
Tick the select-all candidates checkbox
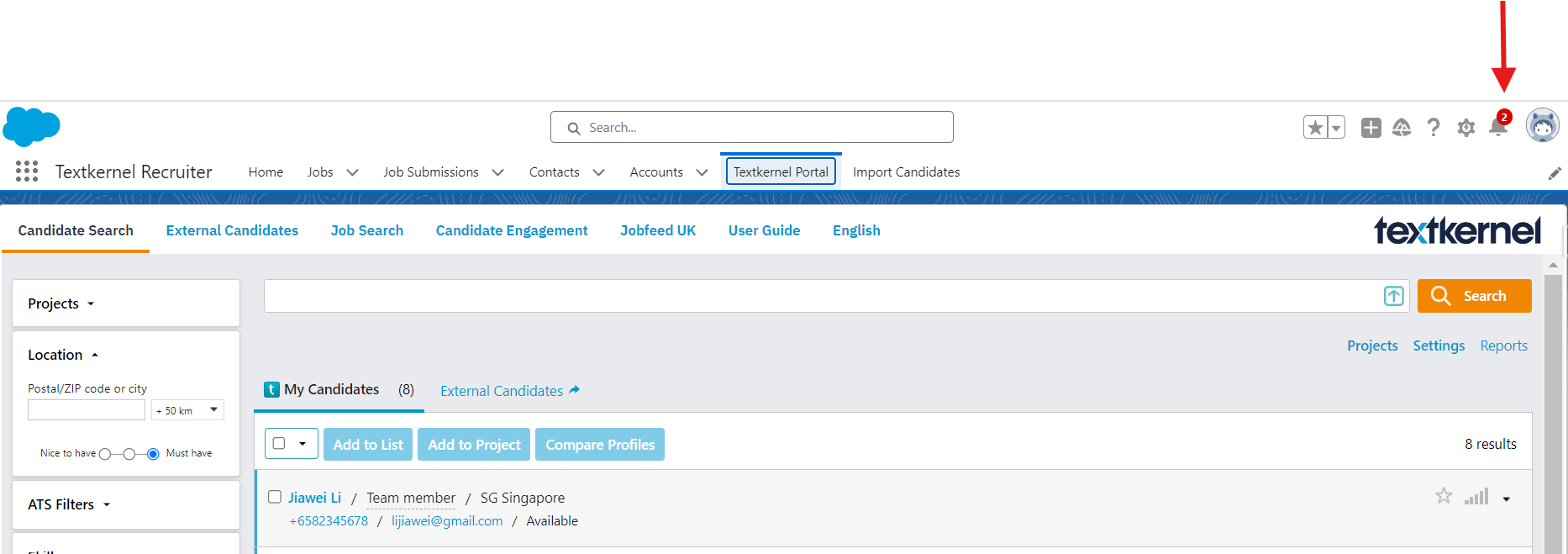(x=280, y=443)
